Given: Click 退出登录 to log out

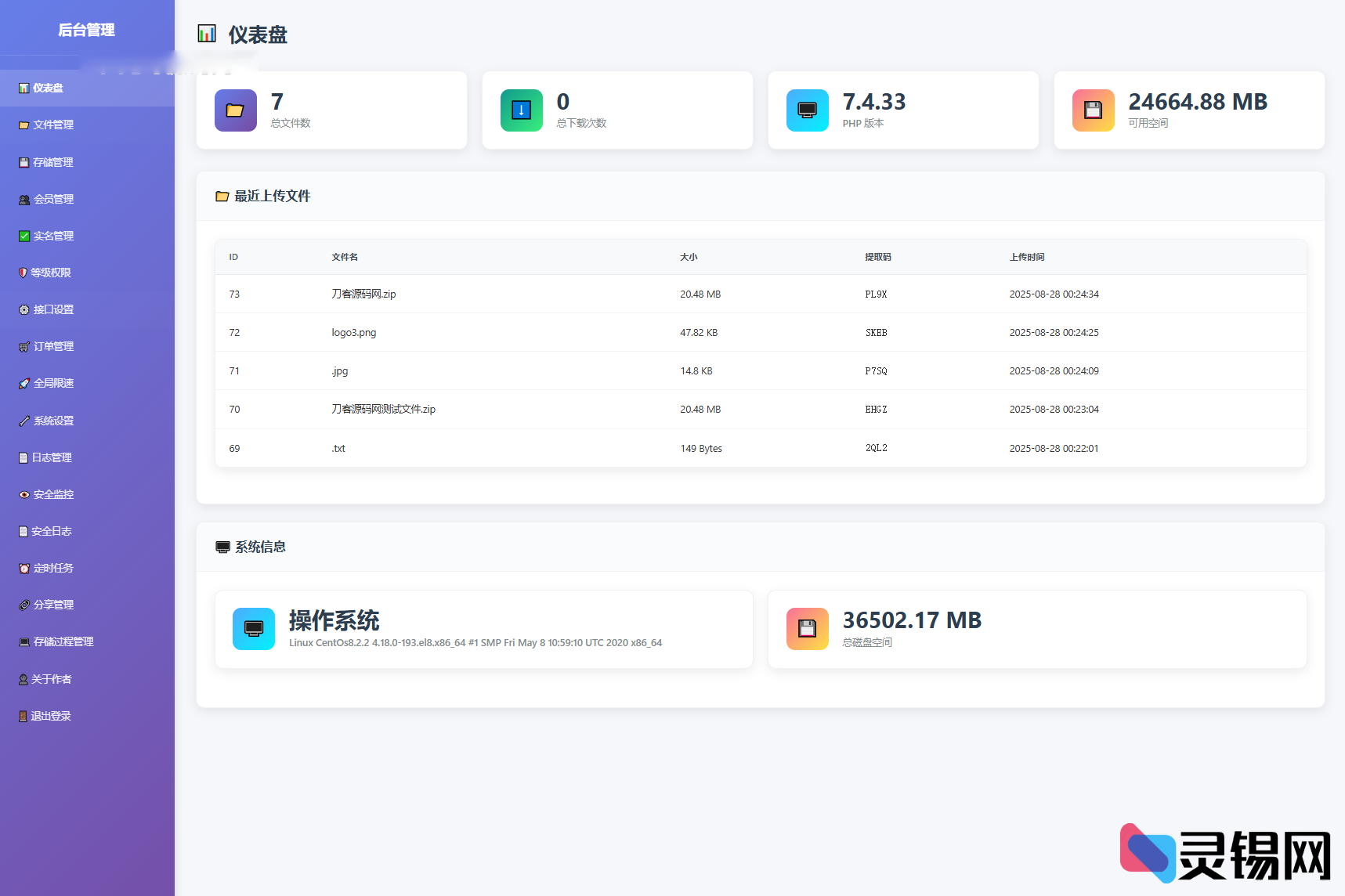Looking at the screenshot, I should (50, 715).
